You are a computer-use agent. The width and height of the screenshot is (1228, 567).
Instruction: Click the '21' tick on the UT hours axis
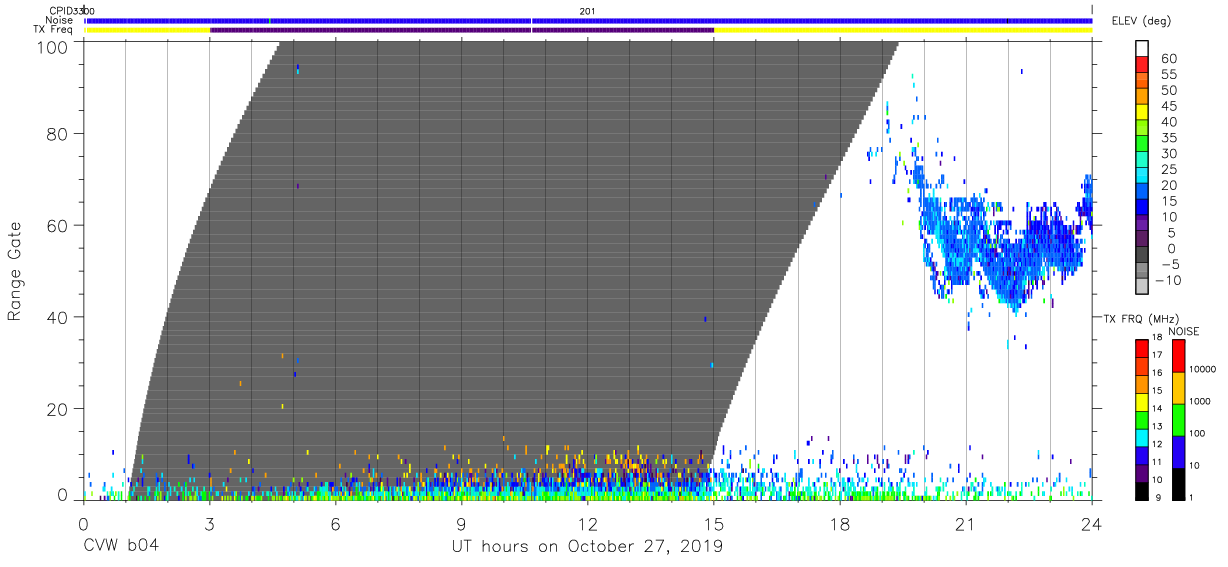pyautogui.click(x=966, y=525)
